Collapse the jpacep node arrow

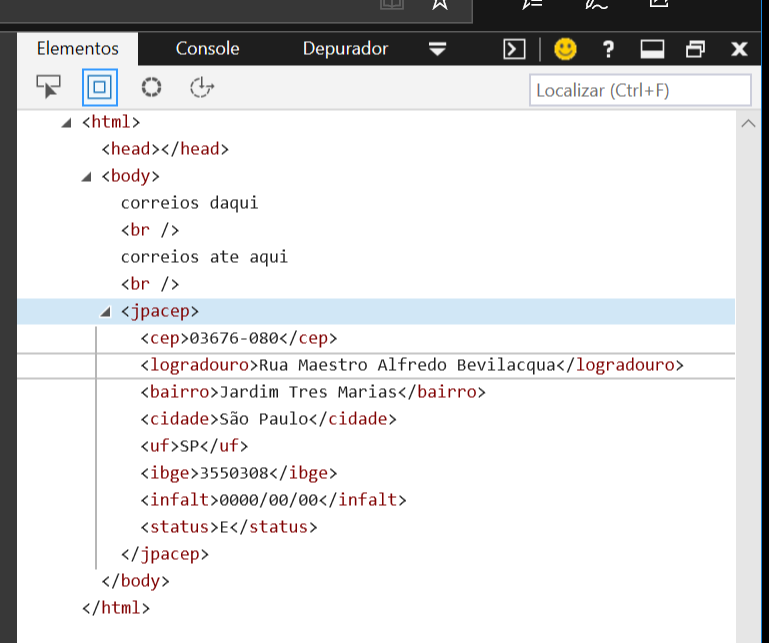pos(106,312)
